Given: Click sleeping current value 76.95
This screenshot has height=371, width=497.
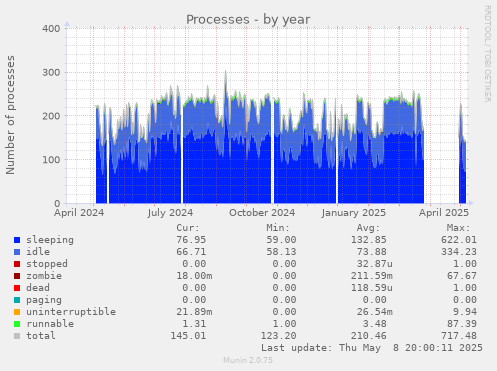Looking at the screenshot, I should (191, 240).
